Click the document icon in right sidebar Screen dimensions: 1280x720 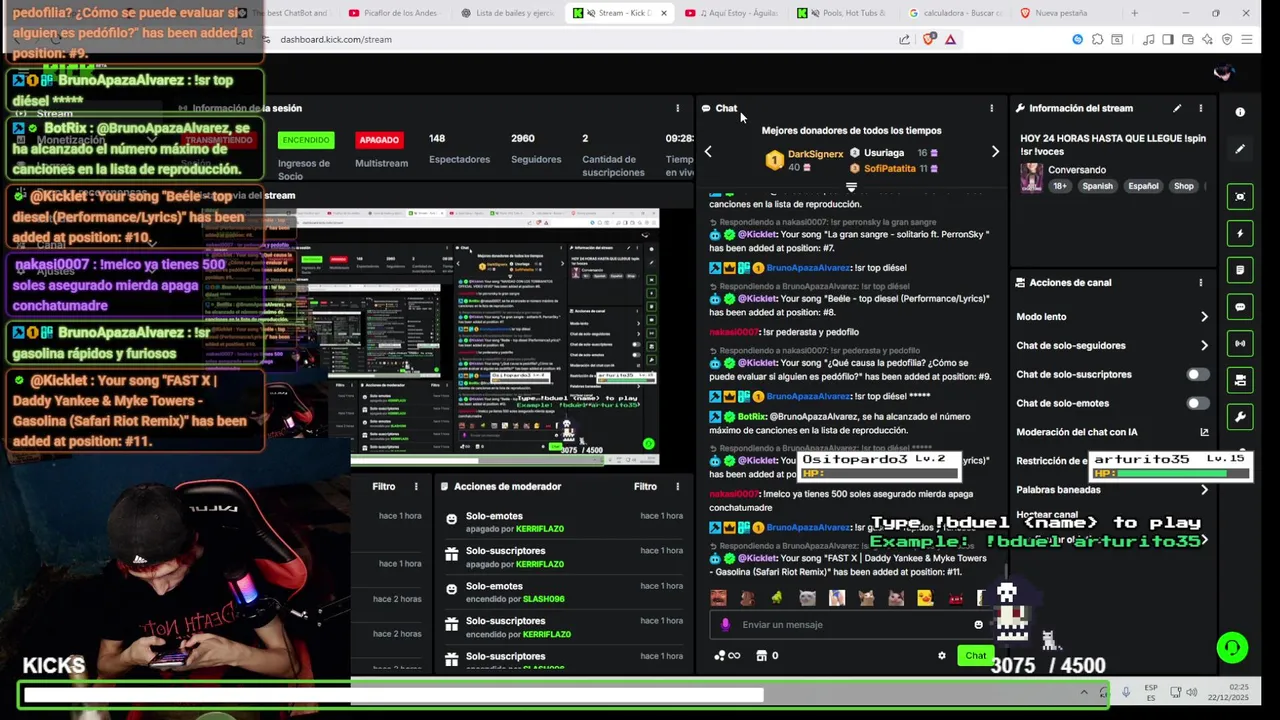(1240, 270)
